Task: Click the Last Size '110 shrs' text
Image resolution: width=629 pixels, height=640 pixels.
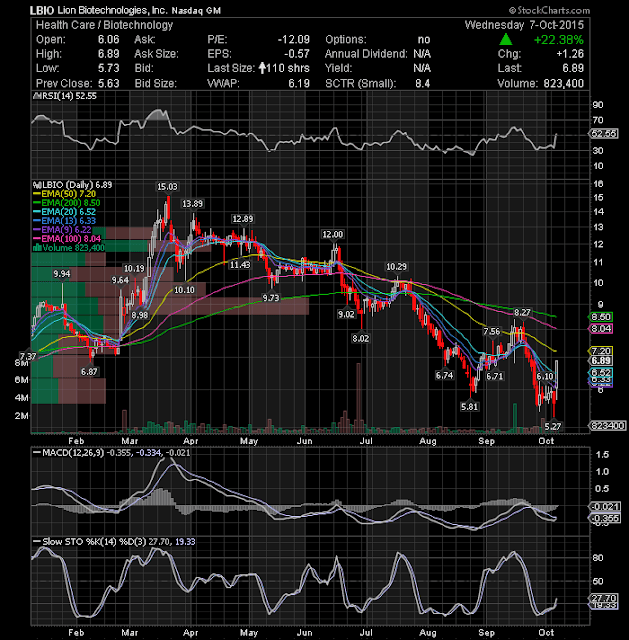Action: [x=288, y=68]
